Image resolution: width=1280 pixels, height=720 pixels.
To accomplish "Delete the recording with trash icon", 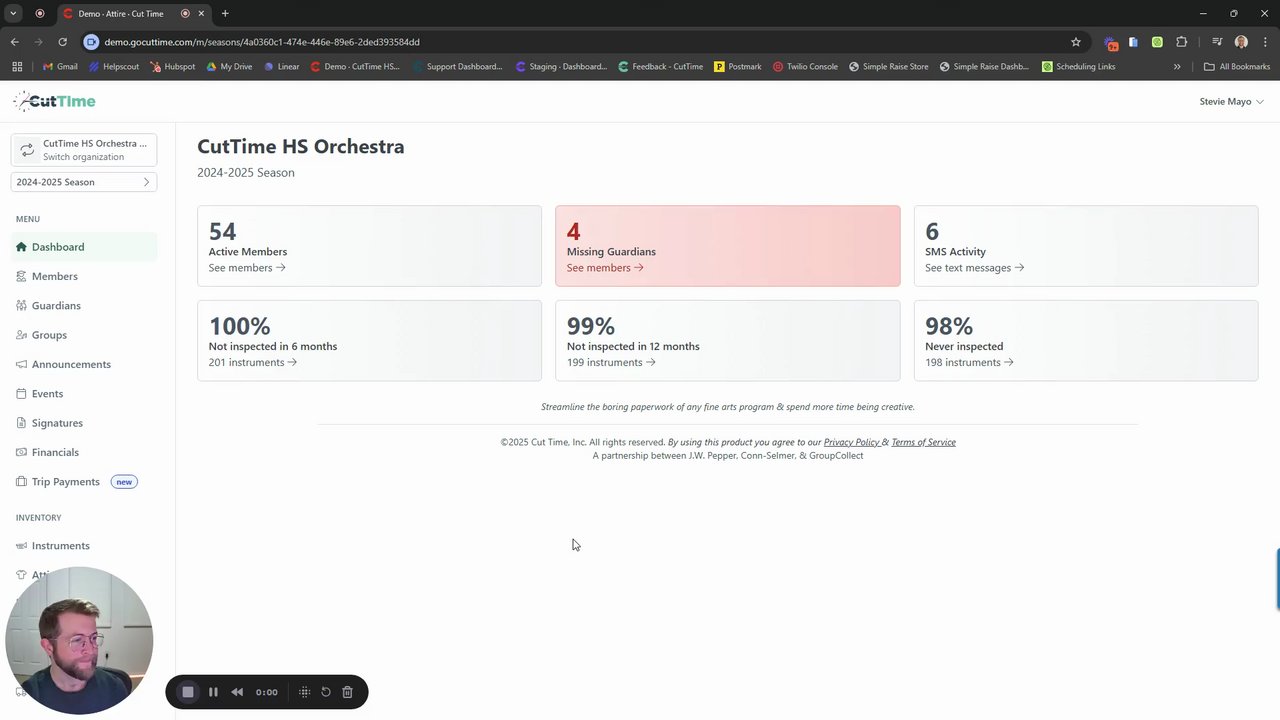I will click(x=347, y=692).
